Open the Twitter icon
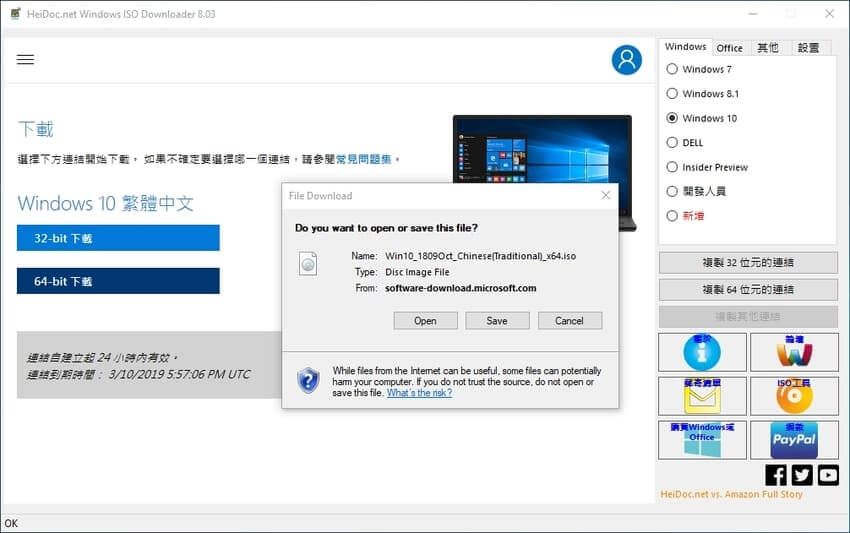This screenshot has height=533, width=850. coord(802,475)
